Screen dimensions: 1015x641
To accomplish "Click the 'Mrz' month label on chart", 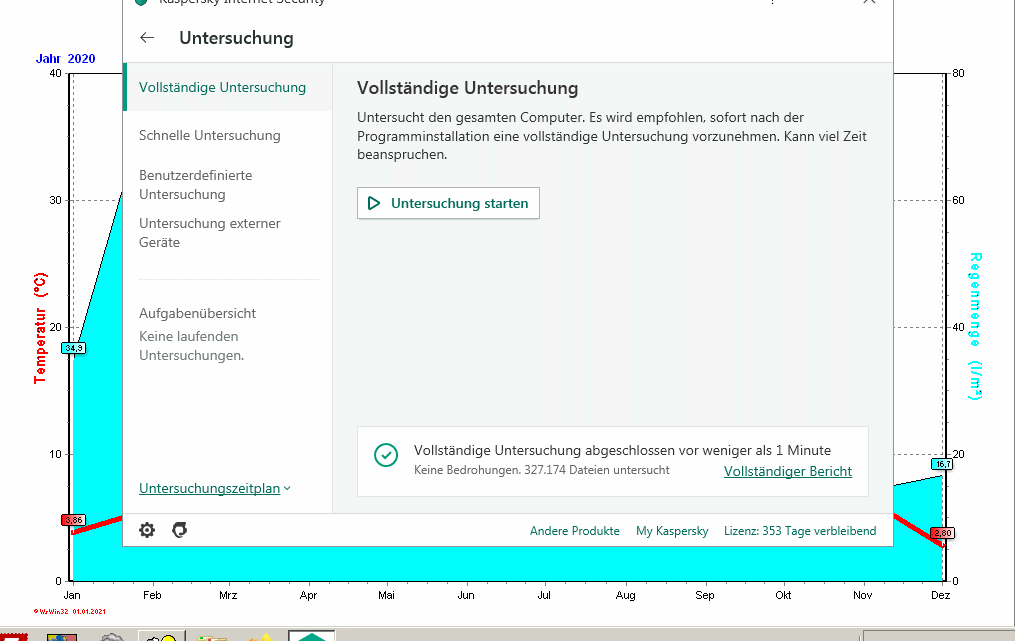I will point(228,595).
